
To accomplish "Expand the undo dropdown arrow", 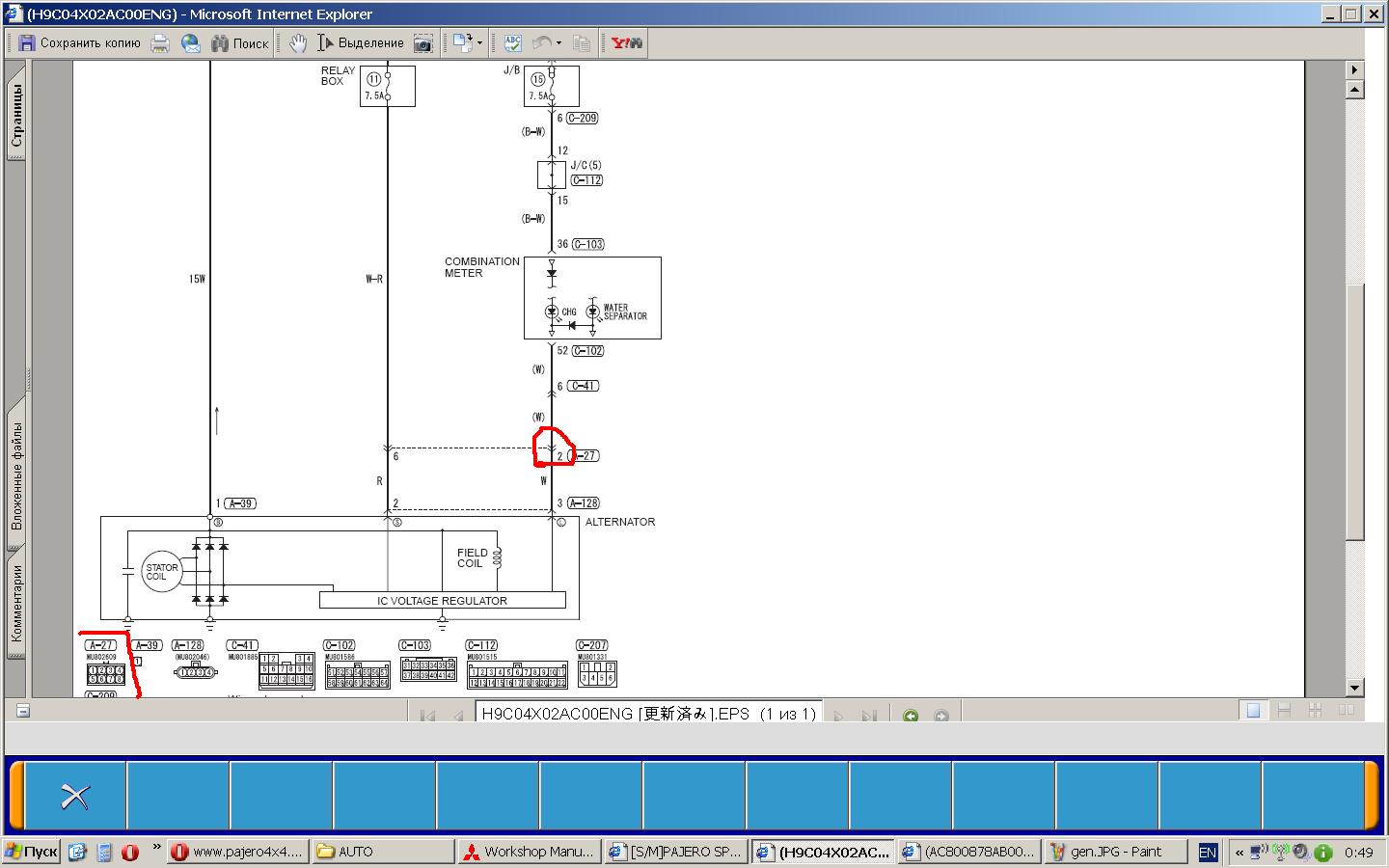I will pyautogui.click(x=558, y=43).
